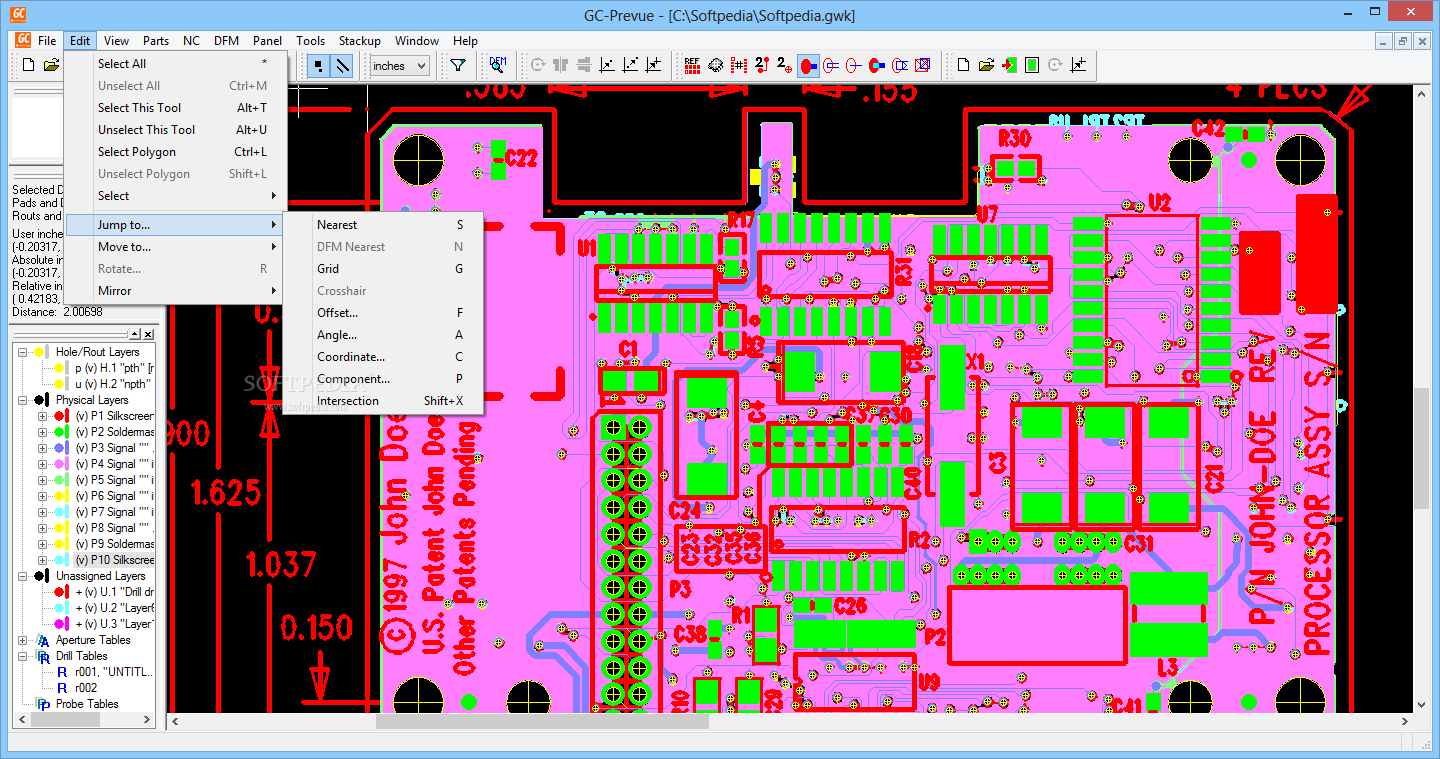This screenshot has height=759, width=1440.
Task: Click the green color swatch of P2 Soldermask
Action: click(62, 432)
